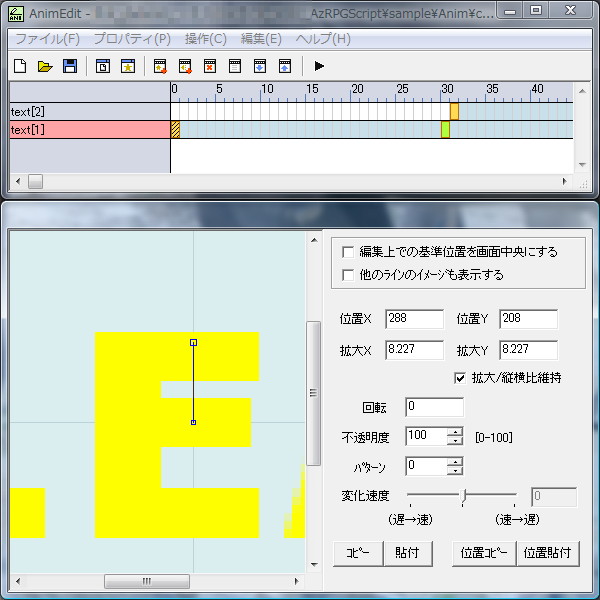Open an animation file via folder icon

[x=45, y=66]
